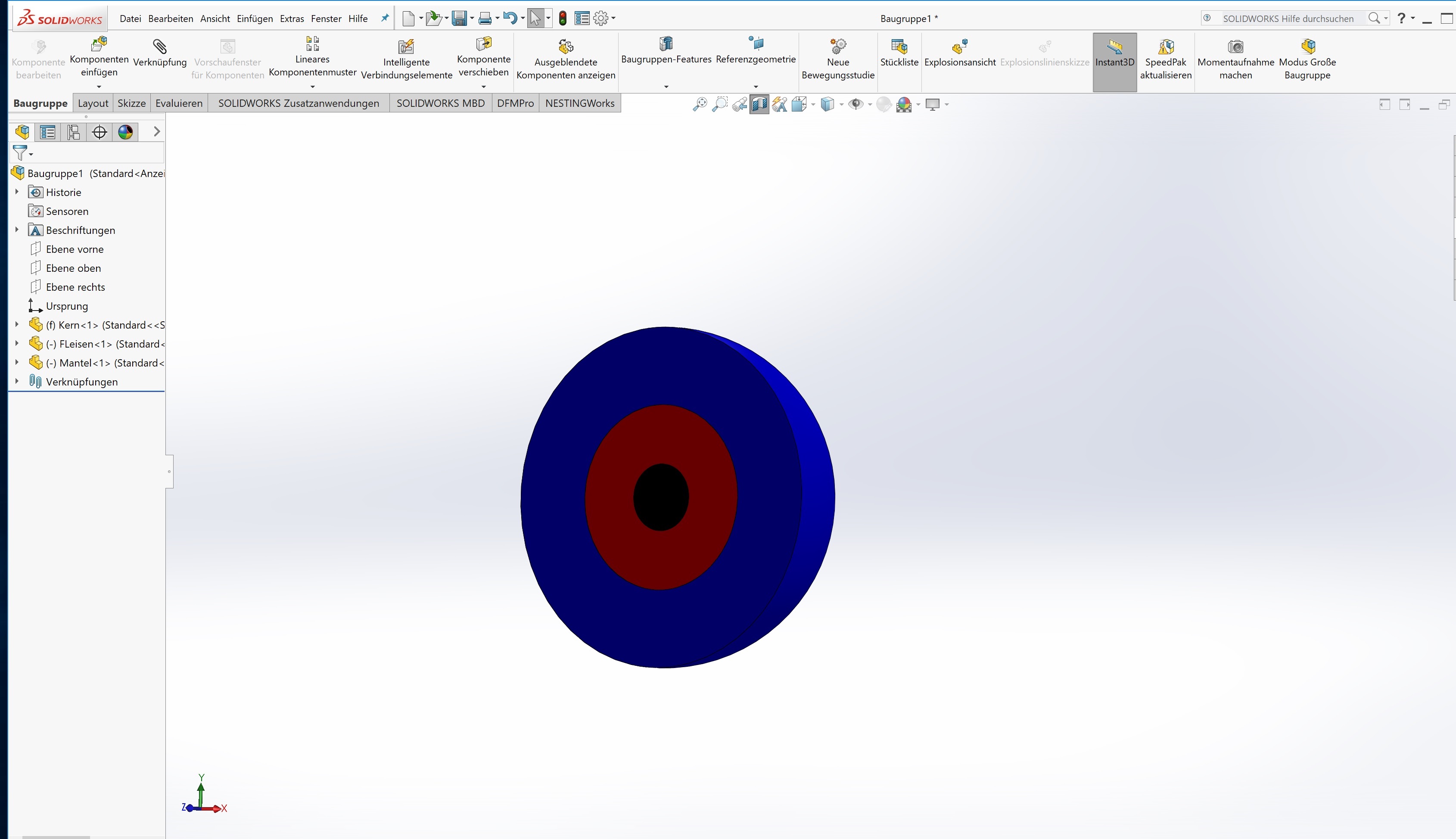Switch to SOLIDWORKS Zusatzanwendungen tab
Screen dimensions: 1456x839
point(299,103)
